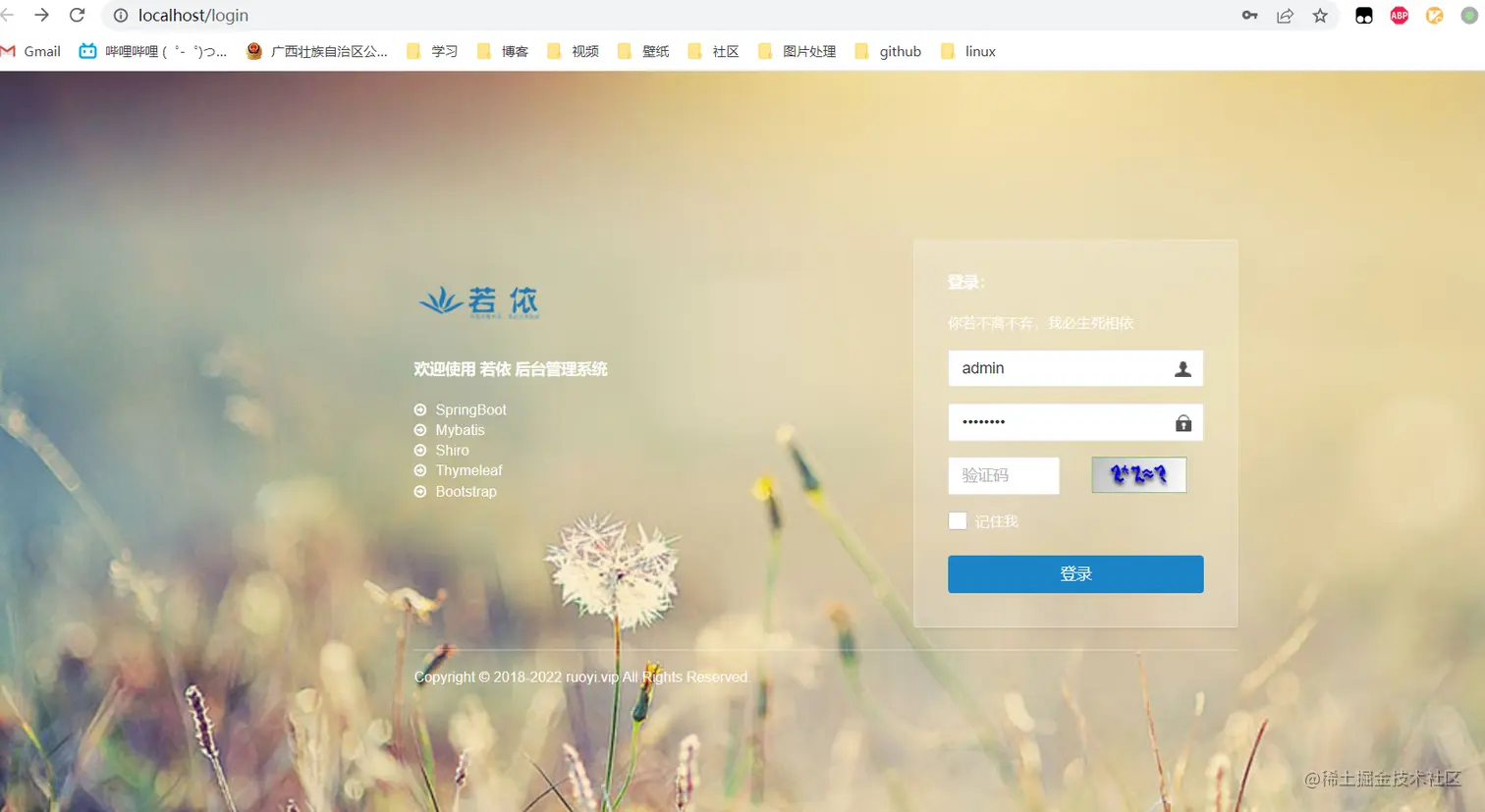1485x812 pixels.
Task: View site info icon beside localhost
Action: [x=121, y=16]
